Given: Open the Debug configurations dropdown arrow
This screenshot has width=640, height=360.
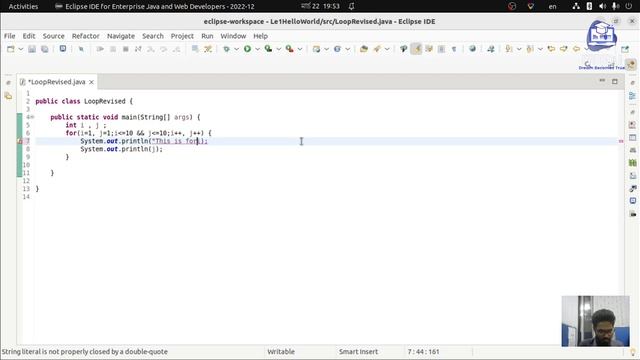Looking at the screenshot, I should coord(236,49).
